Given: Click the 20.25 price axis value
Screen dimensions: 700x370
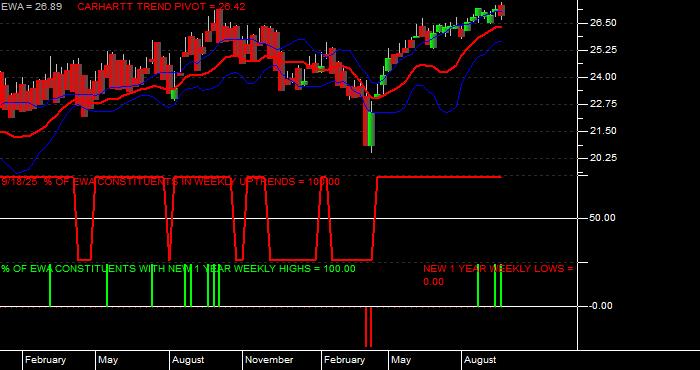Looking at the screenshot, I should [603, 158].
